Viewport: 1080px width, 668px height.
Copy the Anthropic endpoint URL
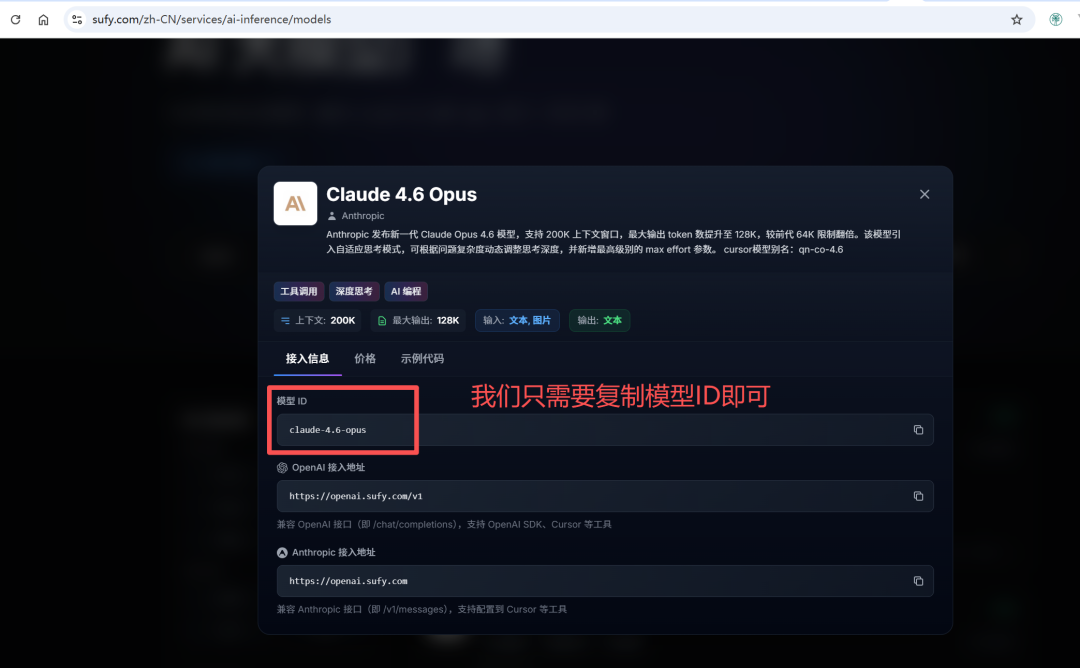click(918, 581)
